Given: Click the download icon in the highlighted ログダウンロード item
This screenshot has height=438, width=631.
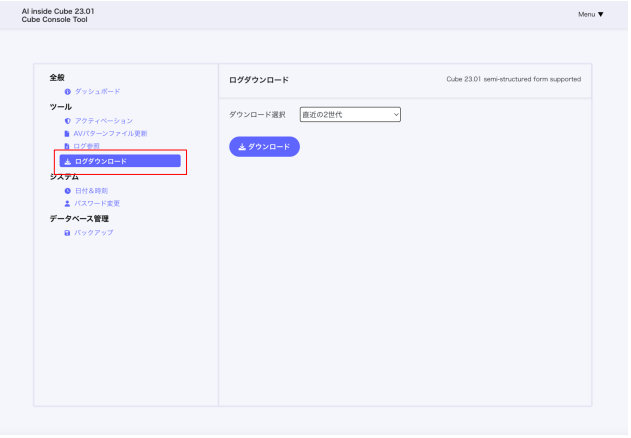Looking at the screenshot, I should [x=67, y=161].
